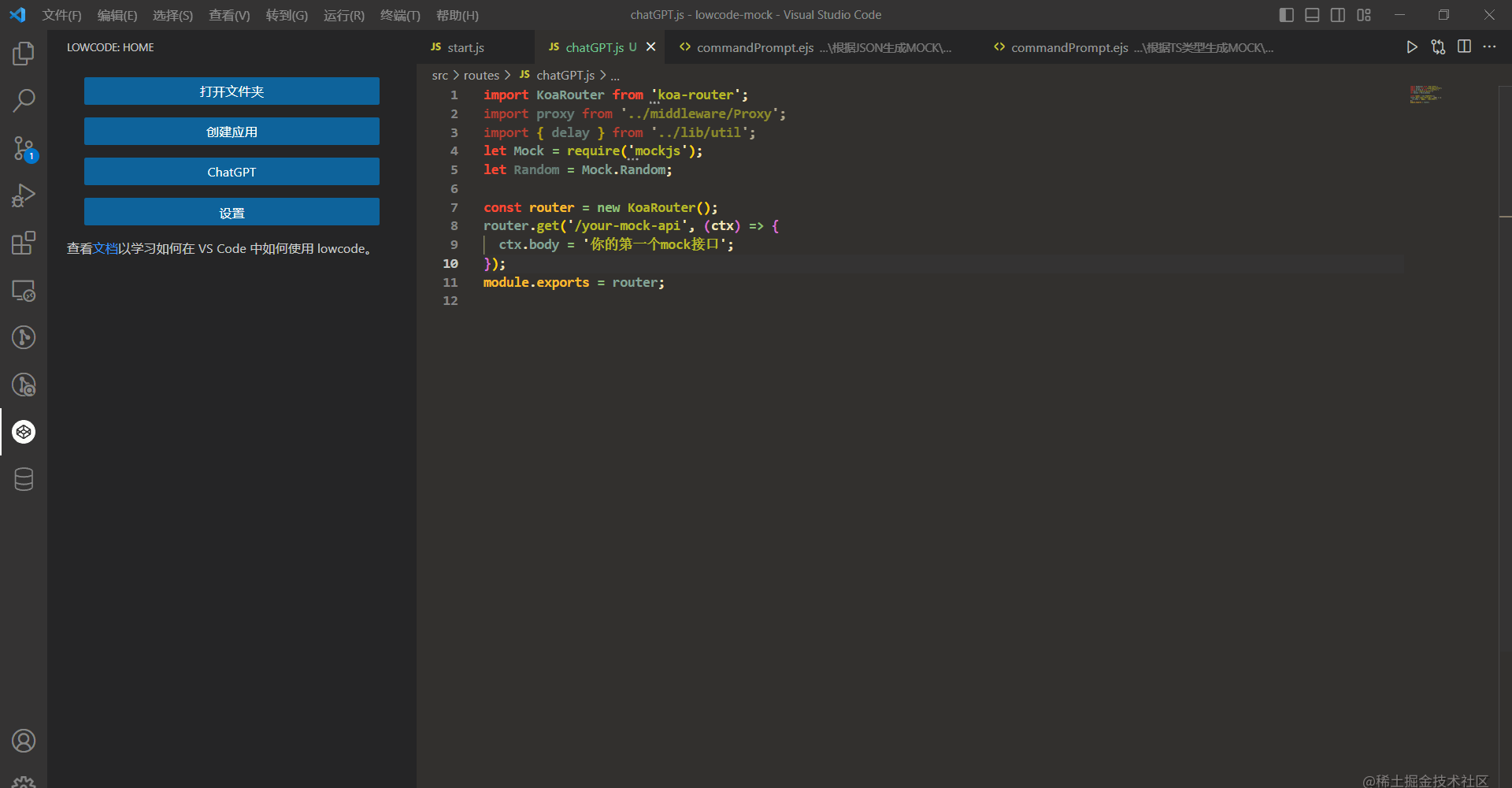Open the 查看(V) menu
Screen dimensions: 1512x788
point(229,15)
